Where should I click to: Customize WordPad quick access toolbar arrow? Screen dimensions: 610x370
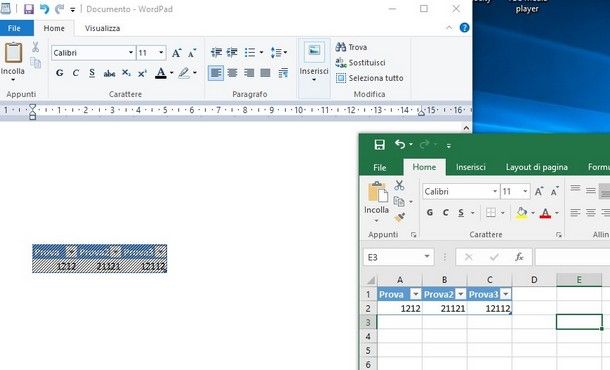[x=72, y=10]
